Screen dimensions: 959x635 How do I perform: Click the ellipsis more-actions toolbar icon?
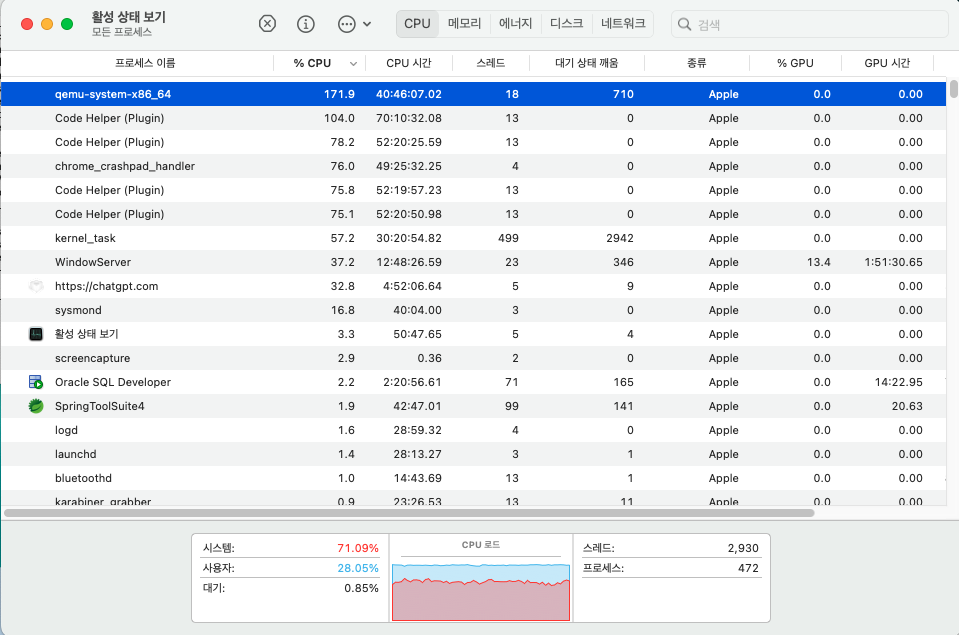[x=347, y=24]
